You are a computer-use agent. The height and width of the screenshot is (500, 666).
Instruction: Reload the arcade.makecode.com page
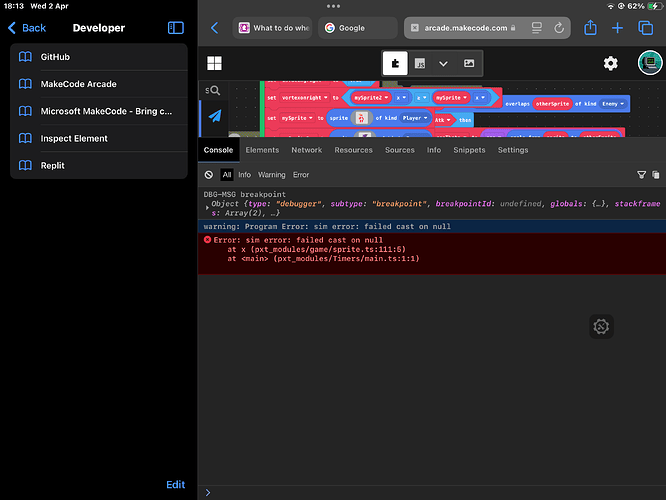point(559,28)
